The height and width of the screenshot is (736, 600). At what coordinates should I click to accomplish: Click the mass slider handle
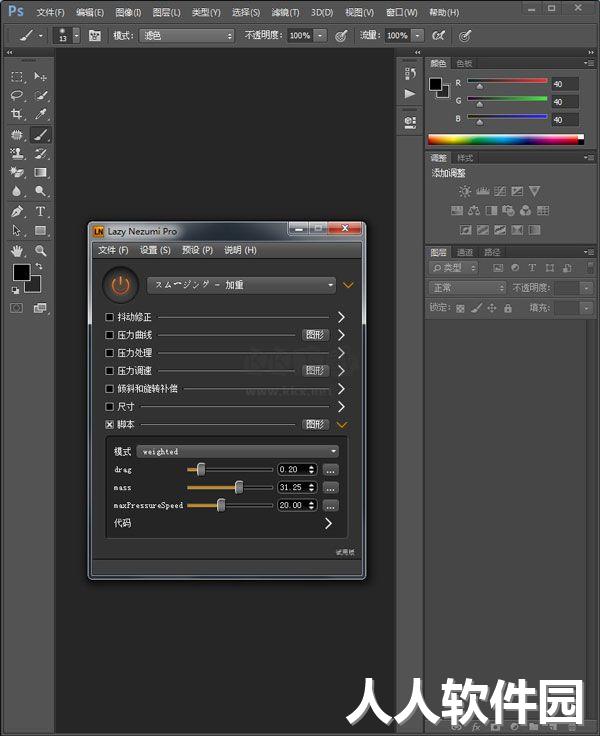(x=239, y=487)
